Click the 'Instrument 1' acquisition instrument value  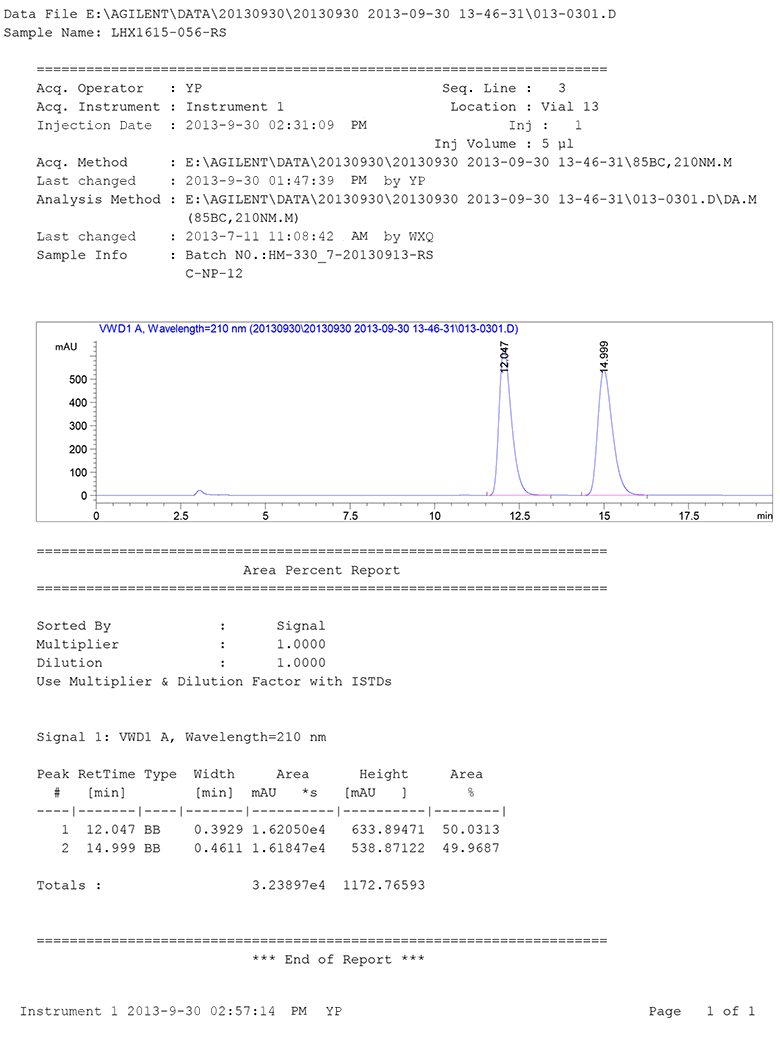(x=234, y=106)
